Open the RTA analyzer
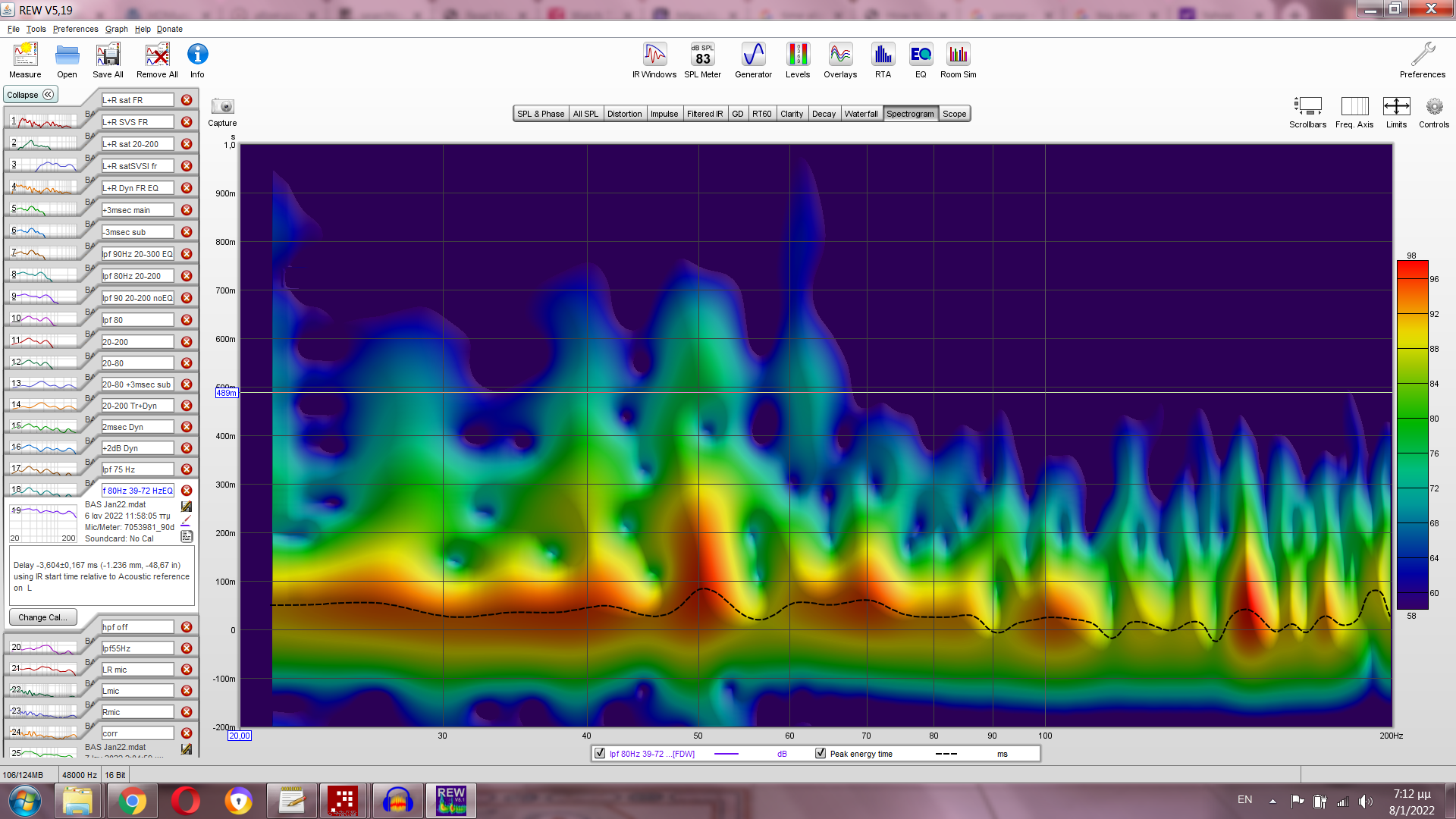This screenshot has height=819, width=1456. point(883,60)
